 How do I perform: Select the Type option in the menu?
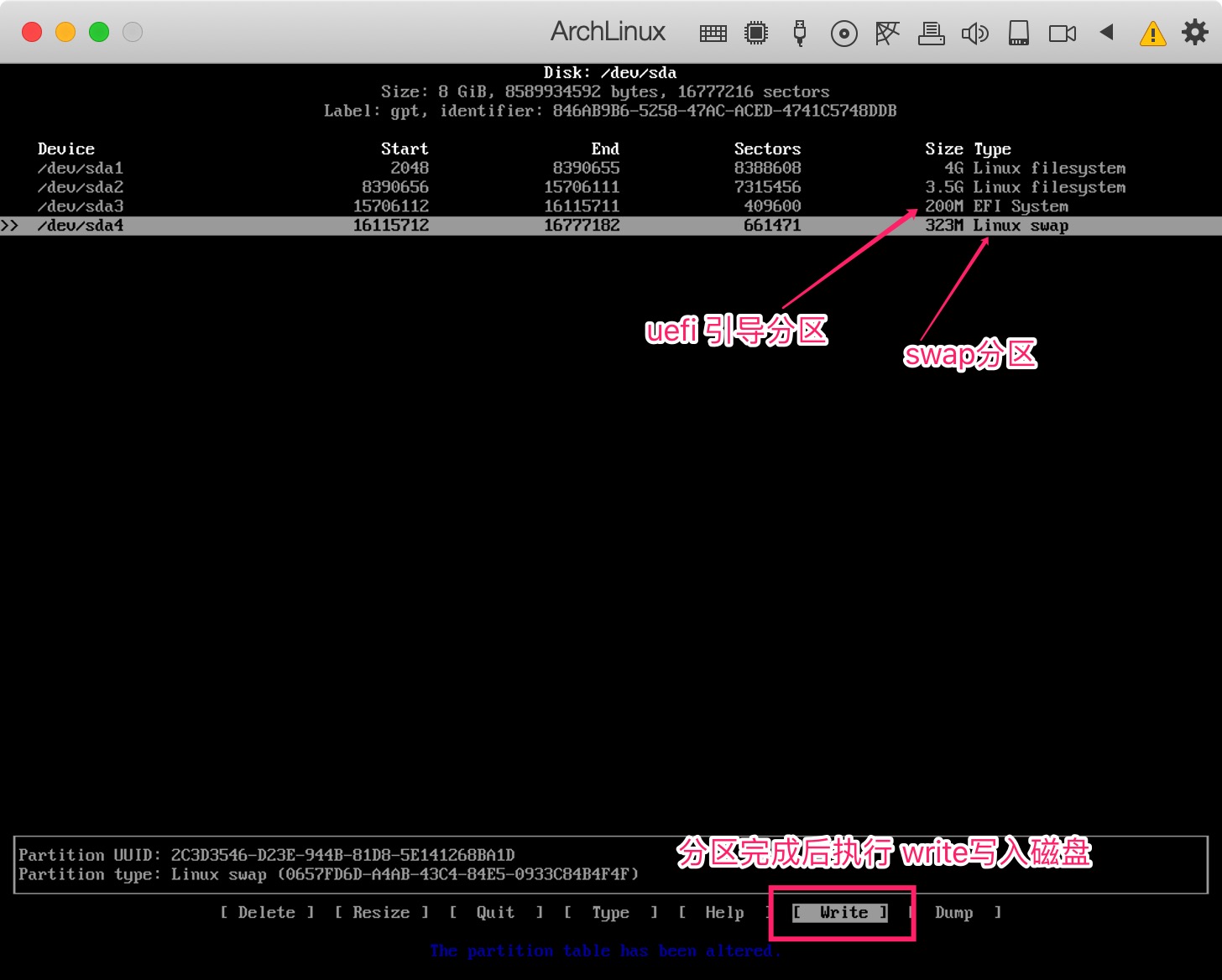click(x=610, y=913)
